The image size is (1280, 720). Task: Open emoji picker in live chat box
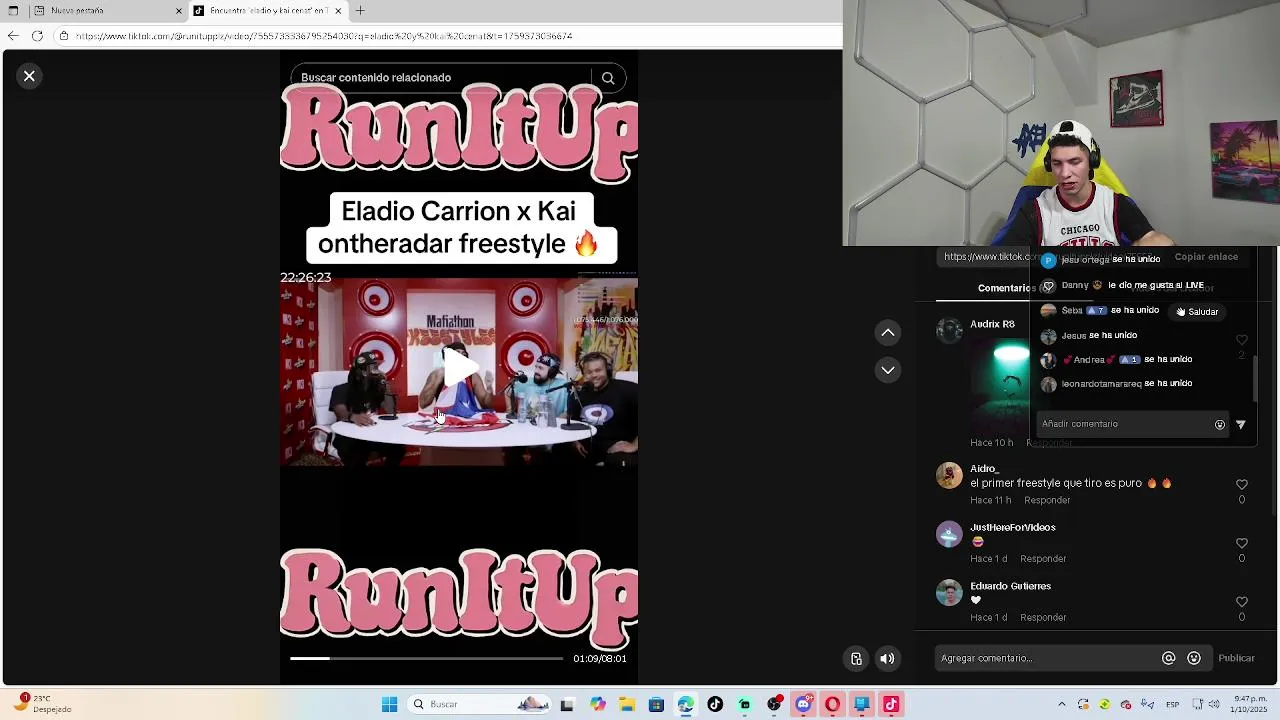point(1220,425)
